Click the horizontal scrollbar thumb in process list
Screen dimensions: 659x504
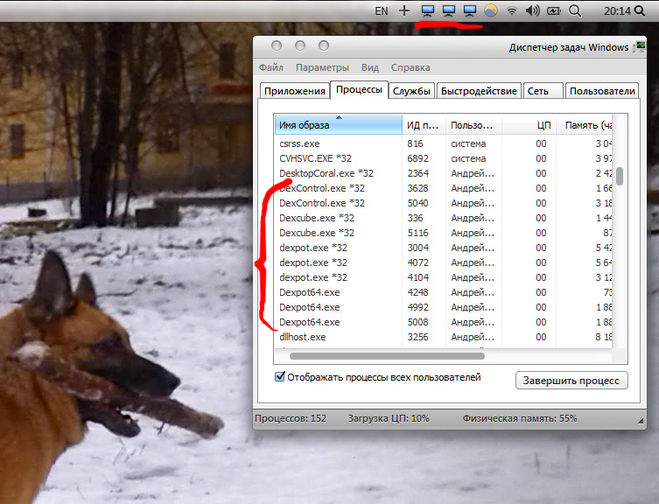pyautogui.click(x=387, y=356)
